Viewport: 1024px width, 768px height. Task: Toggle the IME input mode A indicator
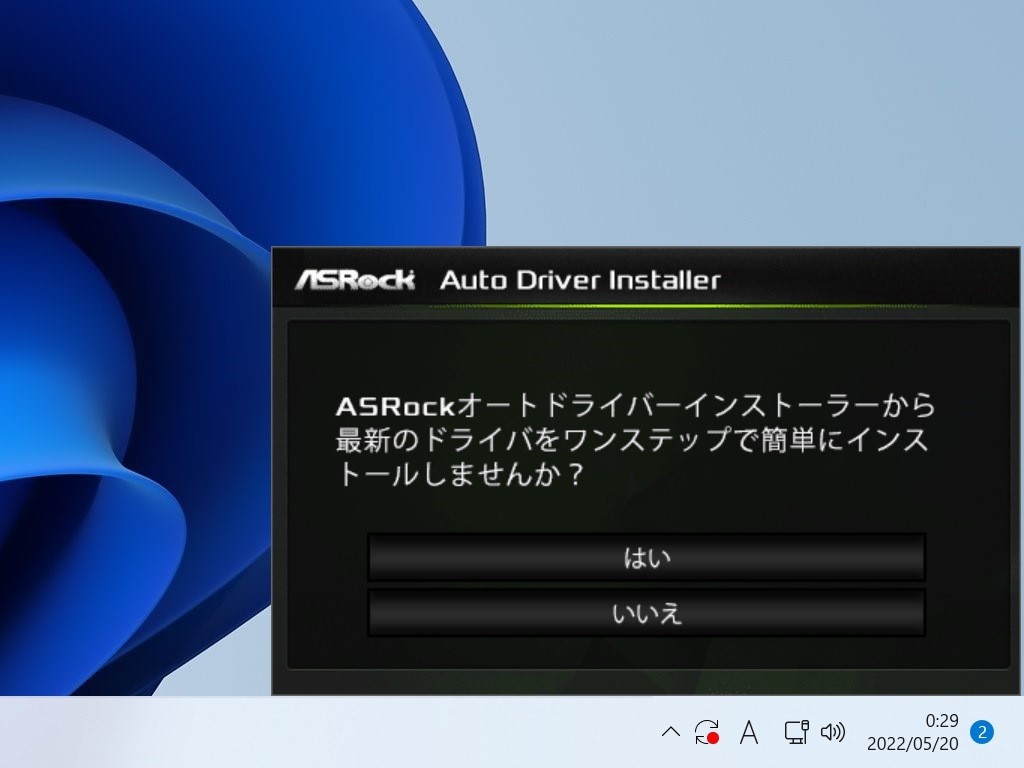(x=748, y=733)
